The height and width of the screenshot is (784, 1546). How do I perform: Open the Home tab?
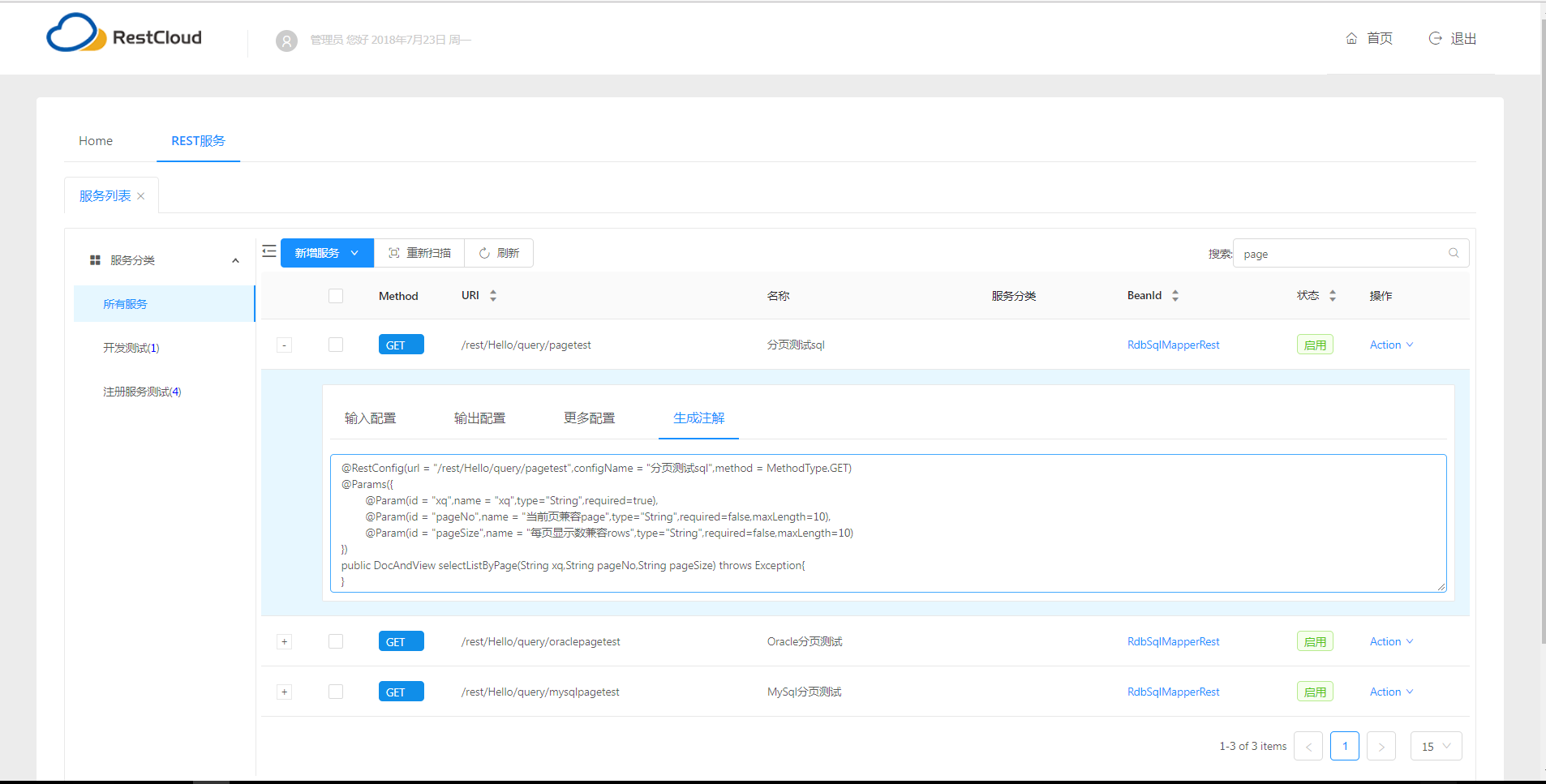(x=96, y=141)
